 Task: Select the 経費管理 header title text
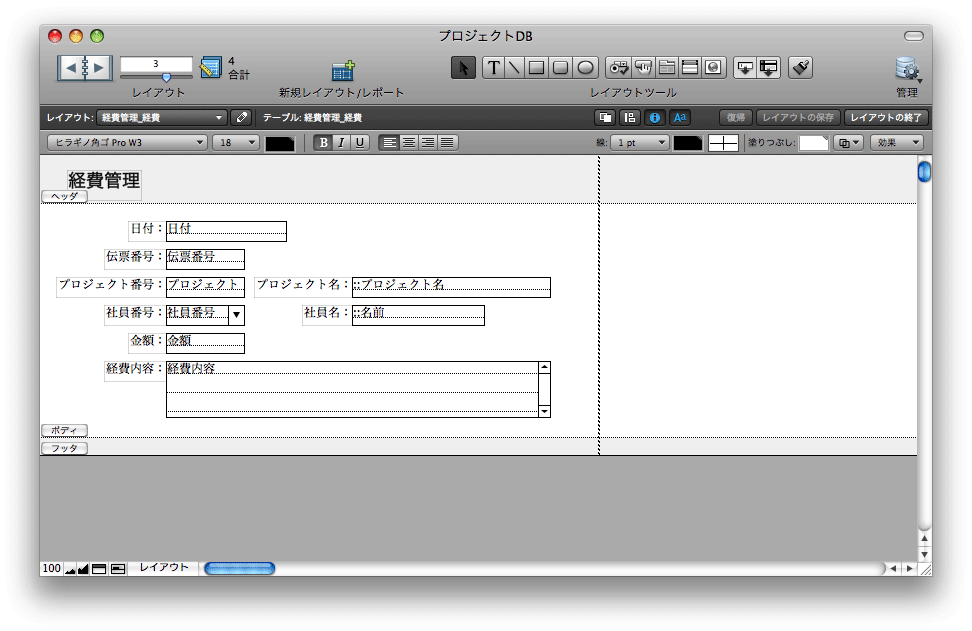[x=104, y=180]
